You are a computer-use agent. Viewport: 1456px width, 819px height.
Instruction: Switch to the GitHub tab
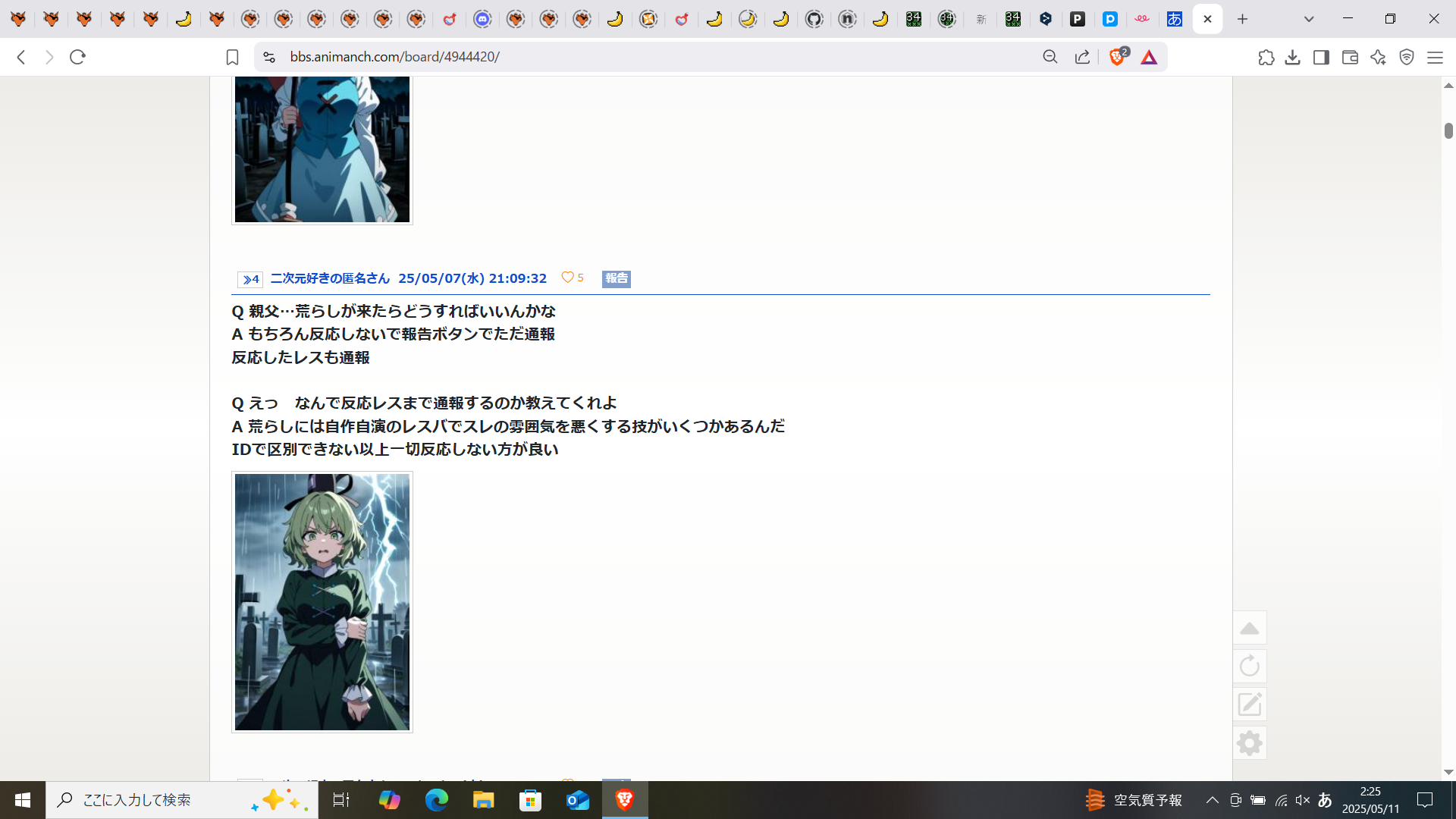pos(814,19)
